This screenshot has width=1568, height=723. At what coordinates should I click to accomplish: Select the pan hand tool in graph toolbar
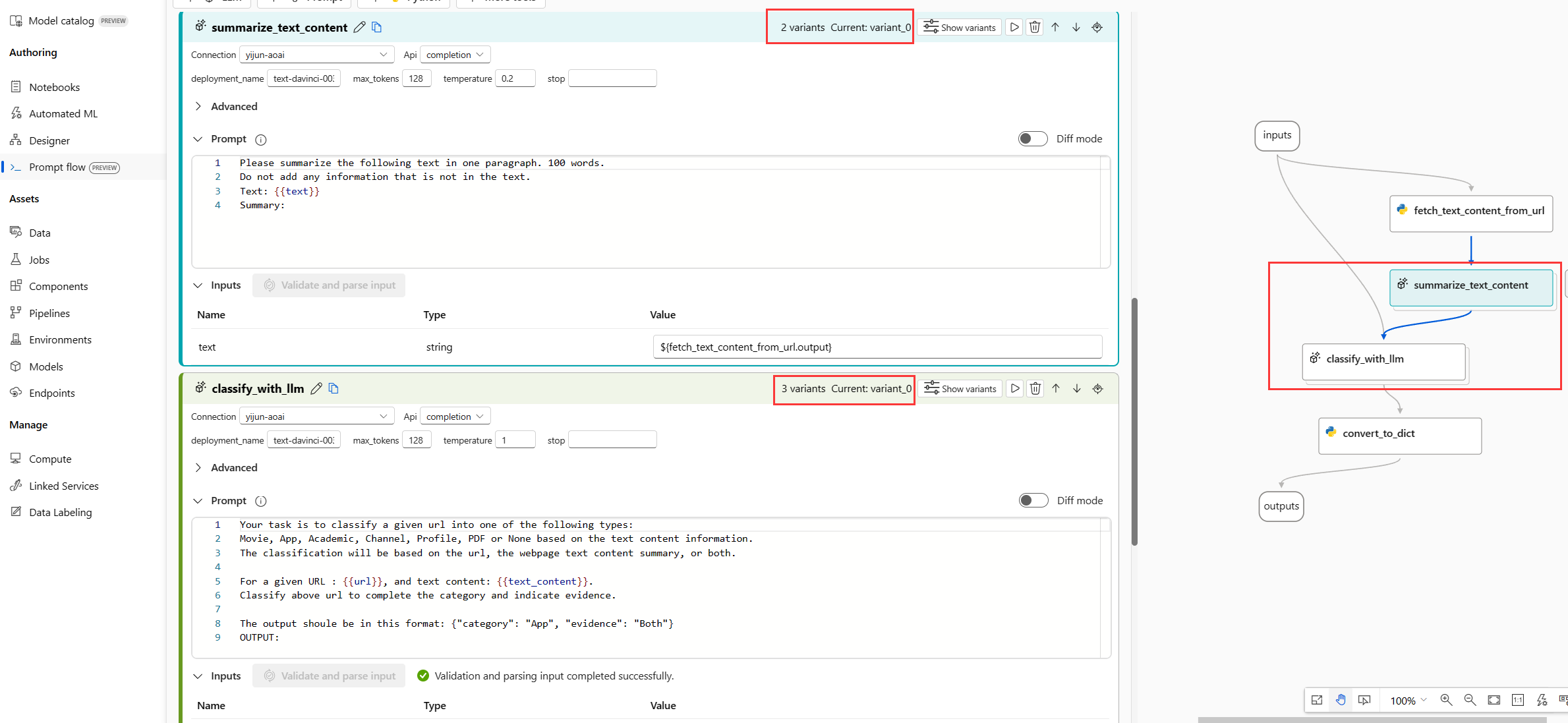tap(1341, 700)
